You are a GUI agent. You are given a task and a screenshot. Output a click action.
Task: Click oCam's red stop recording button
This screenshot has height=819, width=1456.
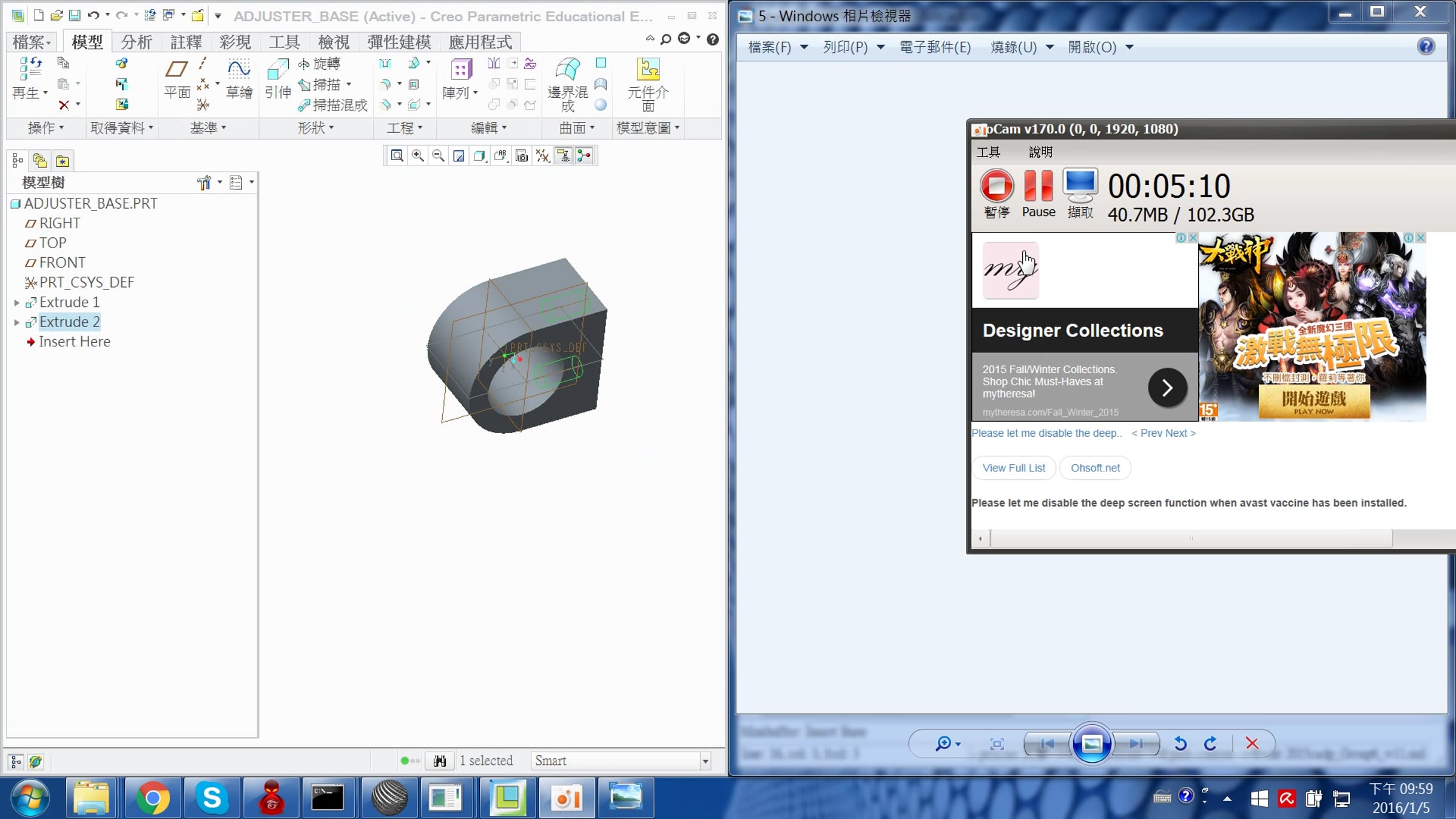point(996,186)
